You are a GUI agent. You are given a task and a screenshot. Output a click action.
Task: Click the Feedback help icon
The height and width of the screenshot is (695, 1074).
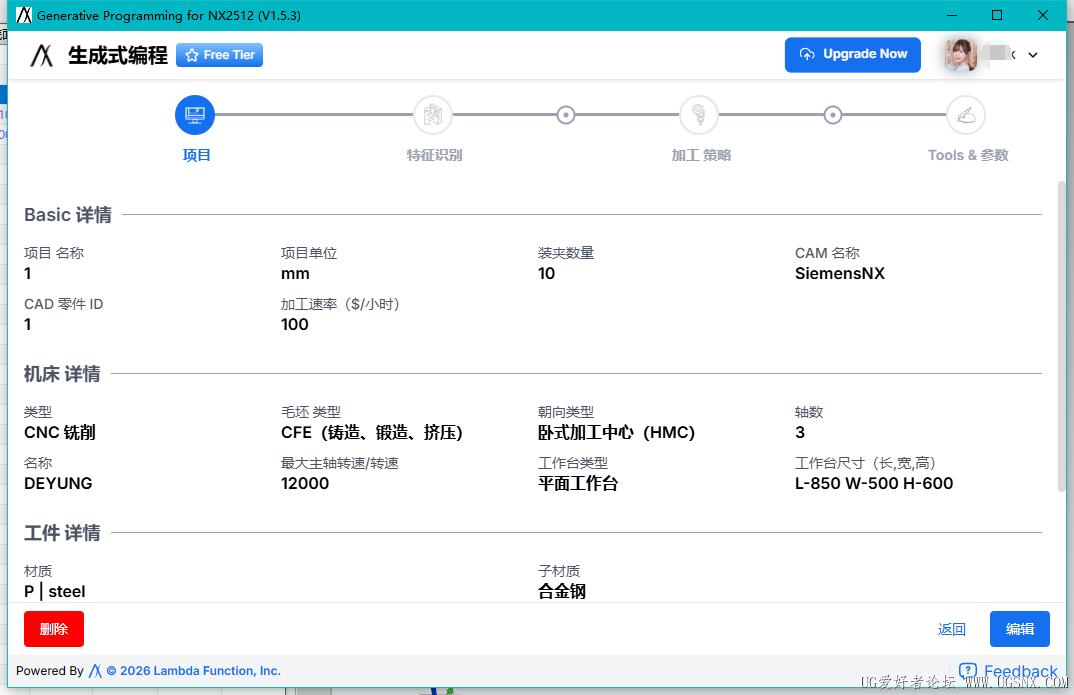click(968, 671)
